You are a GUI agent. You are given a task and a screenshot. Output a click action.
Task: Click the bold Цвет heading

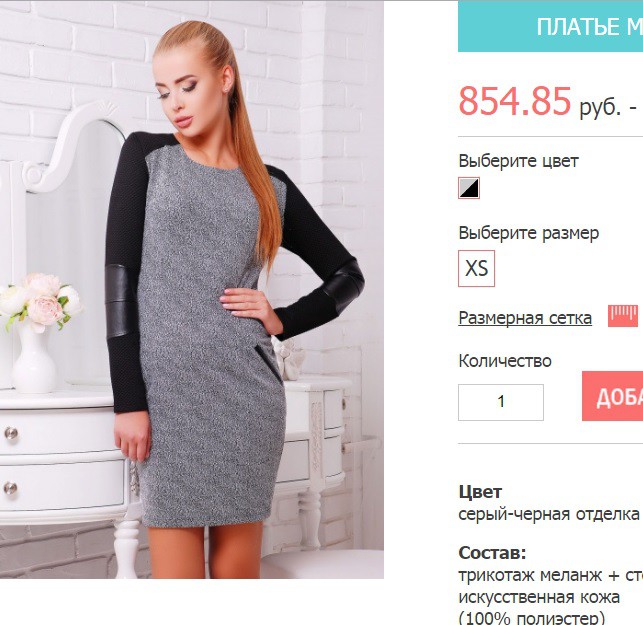point(480,492)
